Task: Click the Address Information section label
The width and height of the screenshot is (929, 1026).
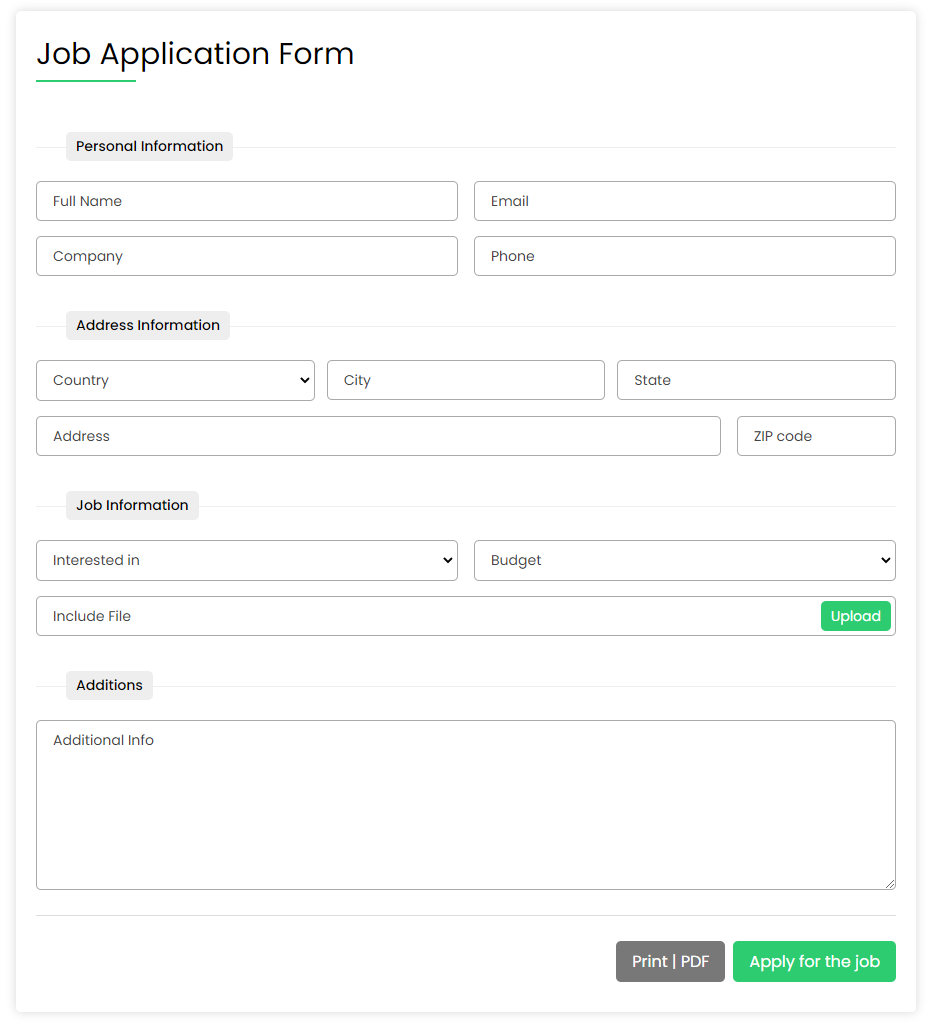Action: point(147,325)
